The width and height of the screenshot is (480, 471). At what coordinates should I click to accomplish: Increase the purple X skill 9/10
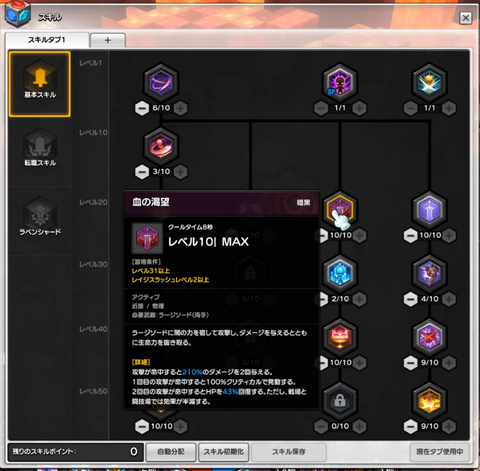click(x=449, y=363)
